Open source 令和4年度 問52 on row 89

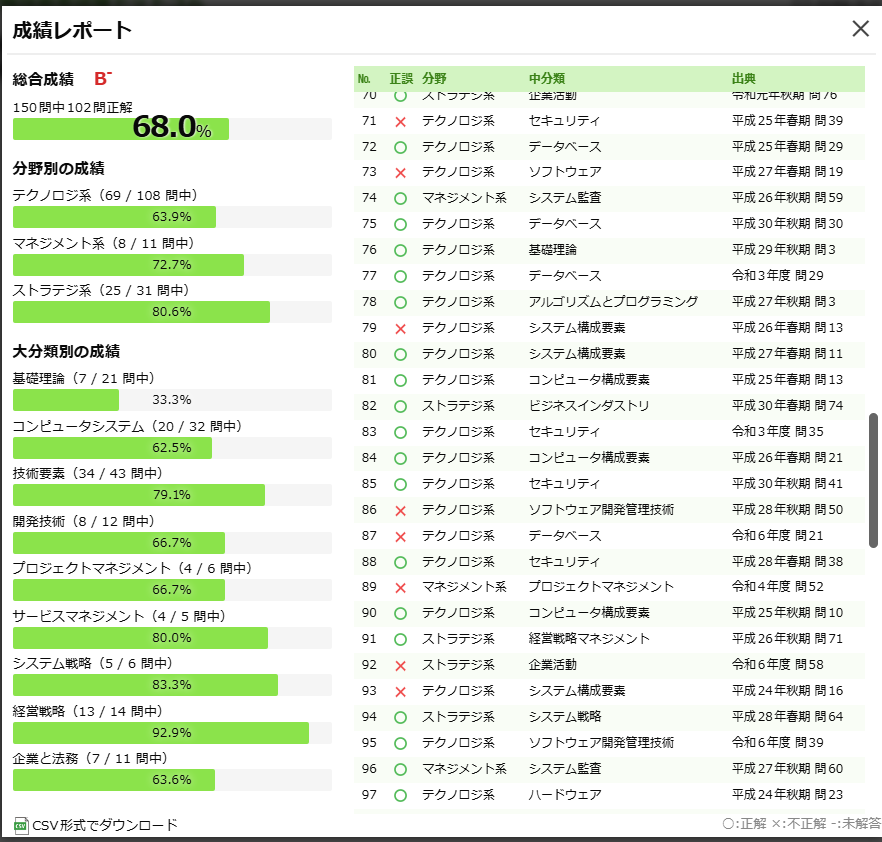coord(777,587)
